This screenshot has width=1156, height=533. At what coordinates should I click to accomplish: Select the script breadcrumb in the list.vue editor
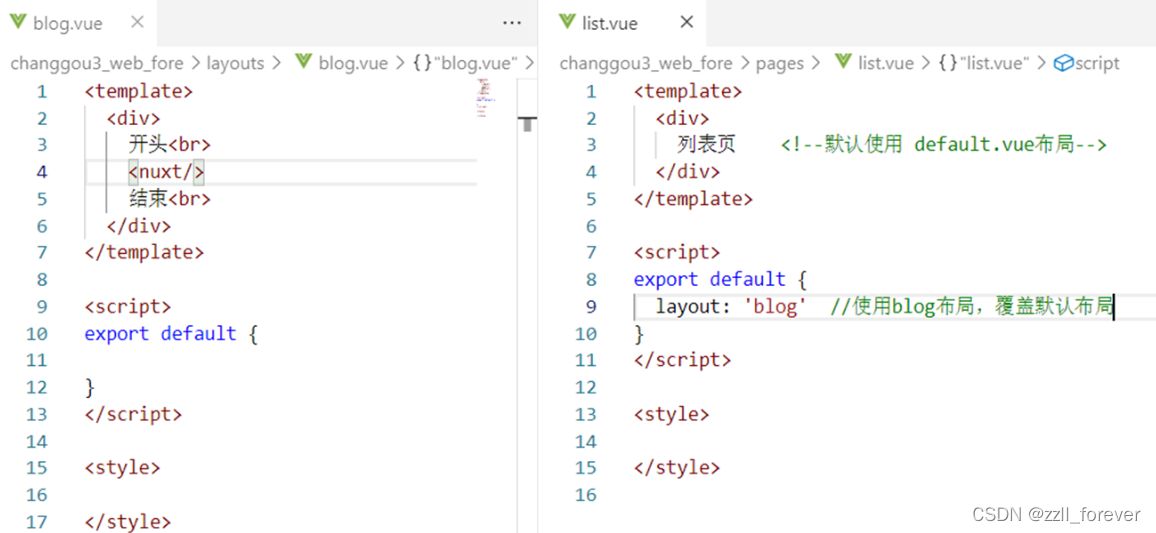coord(1097,63)
